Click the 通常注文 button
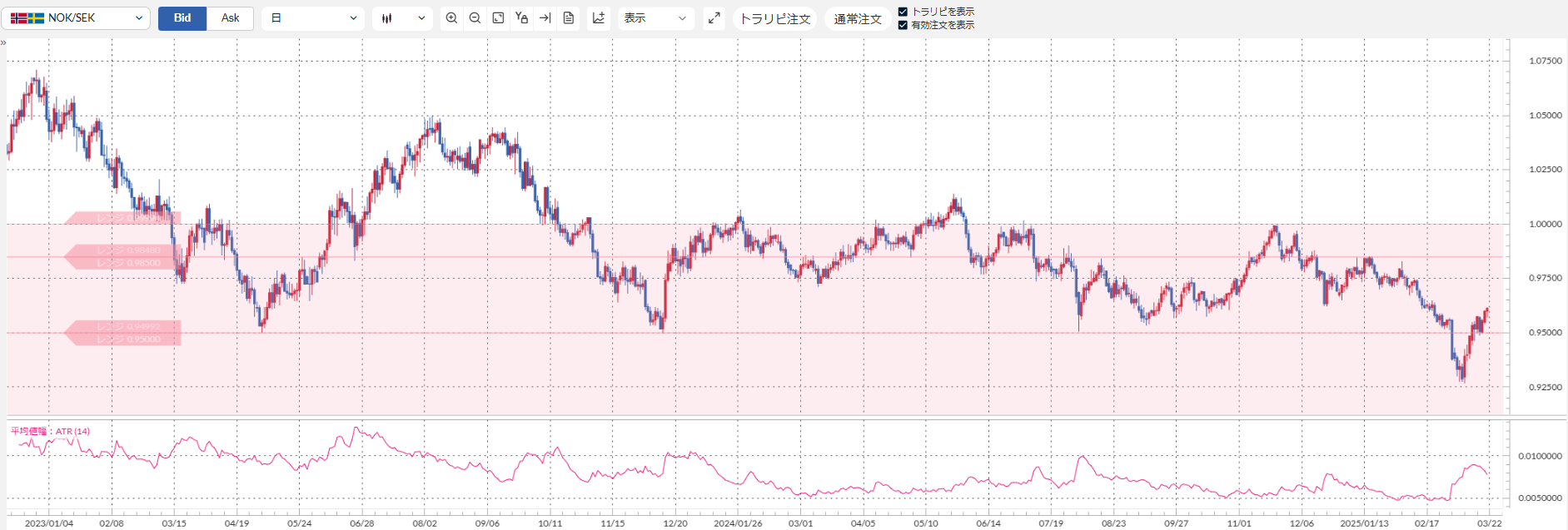1568x530 pixels. pos(858,18)
